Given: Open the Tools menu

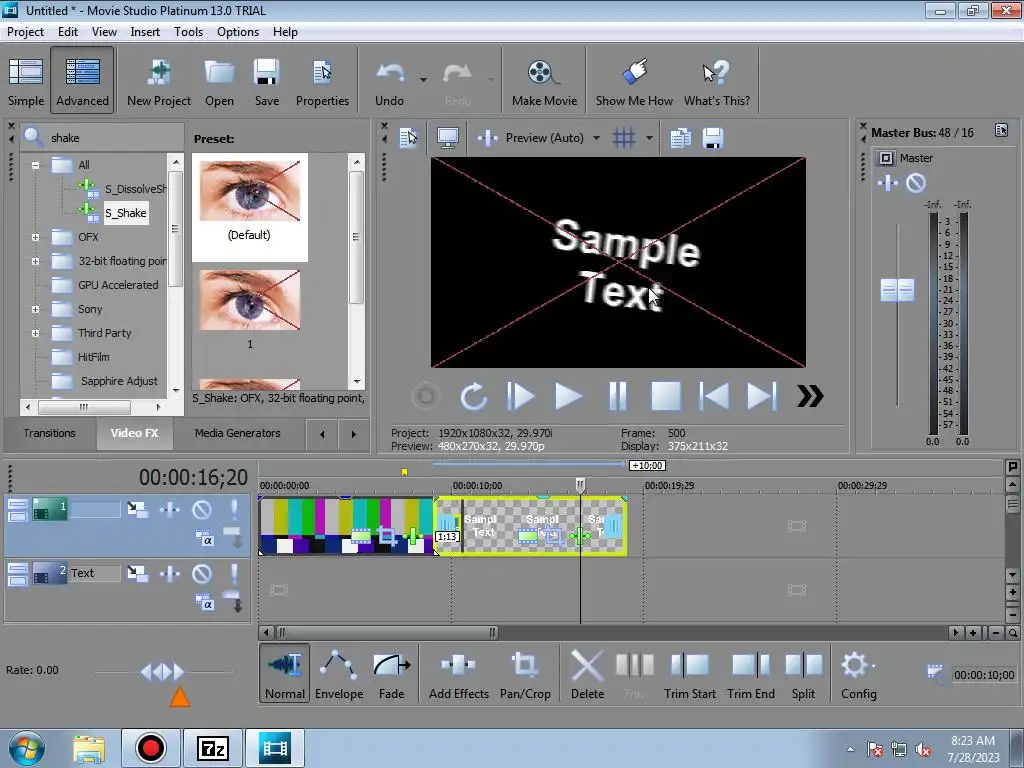Looking at the screenshot, I should (x=188, y=31).
